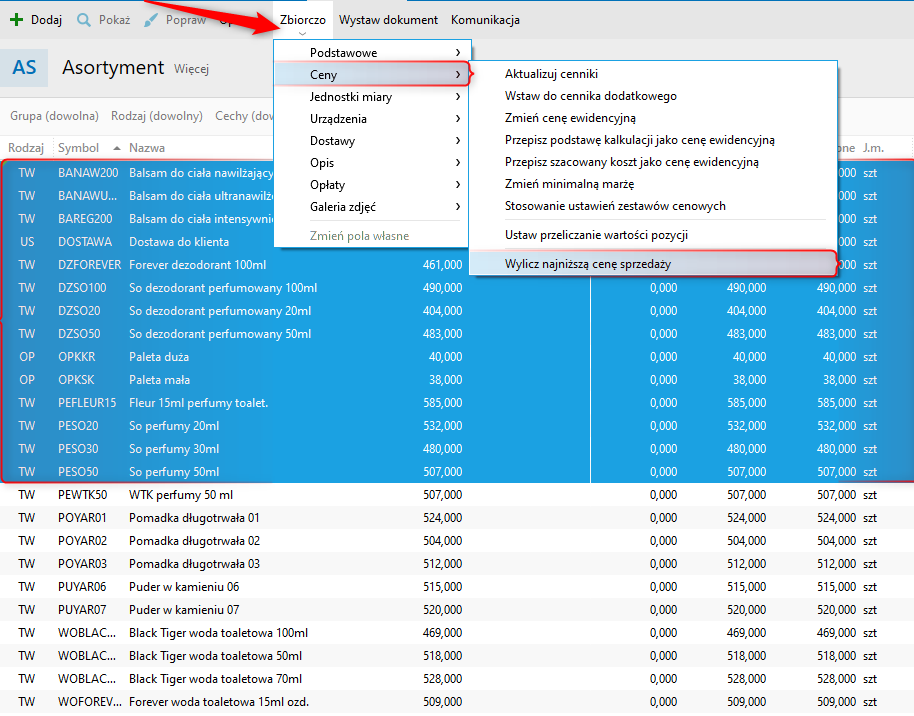Screen dimensions: 914x716
Task: Expand the Opłaty submenu
Action: [x=372, y=185]
